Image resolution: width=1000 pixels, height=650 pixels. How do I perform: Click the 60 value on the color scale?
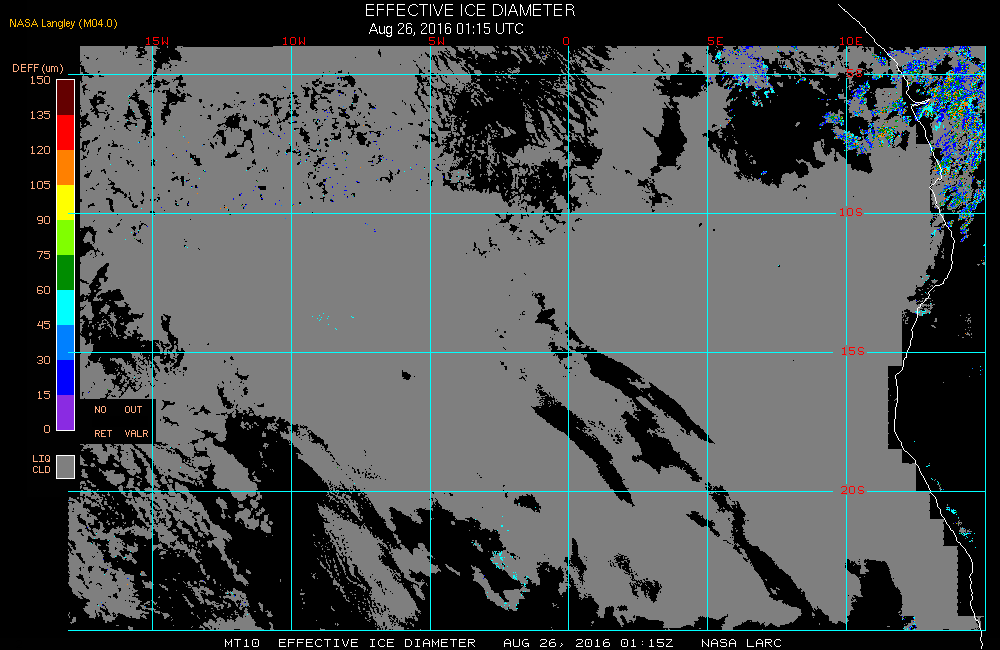point(43,290)
